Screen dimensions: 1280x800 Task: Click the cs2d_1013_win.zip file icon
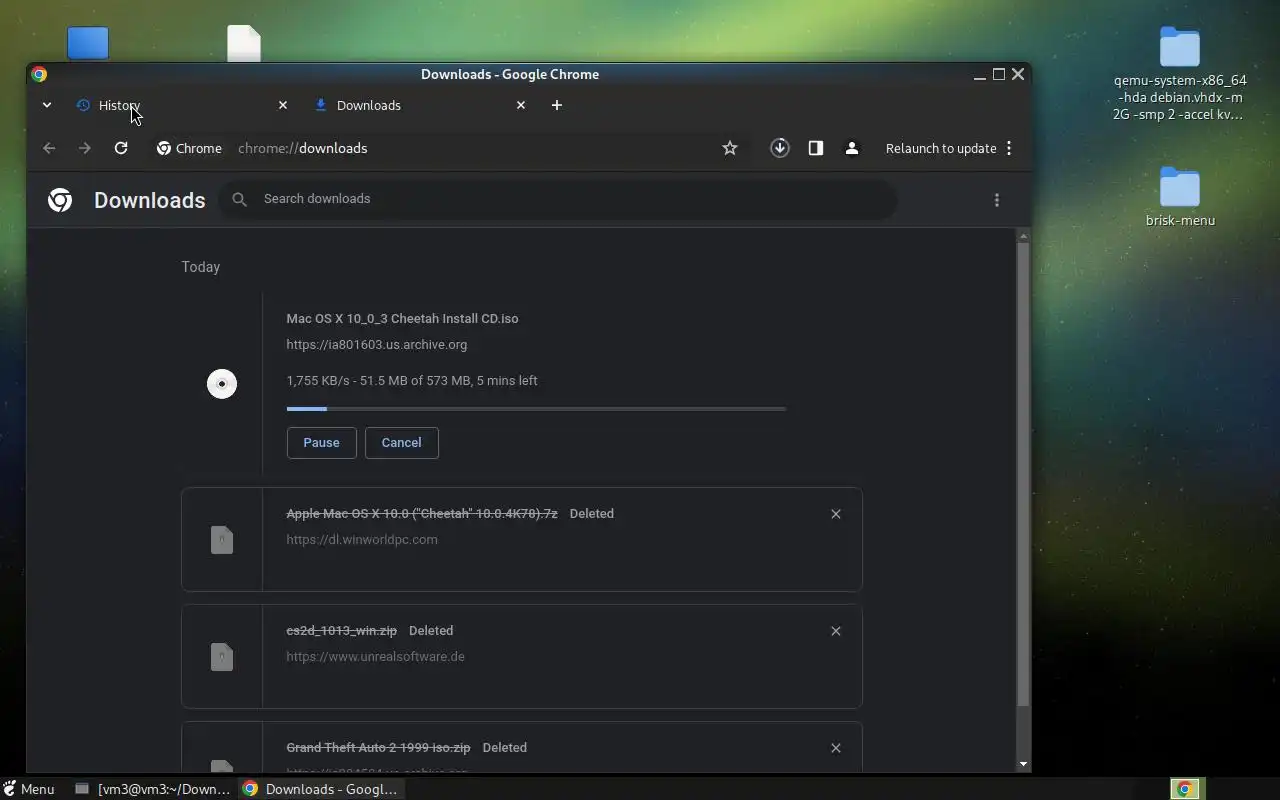(x=222, y=657)
